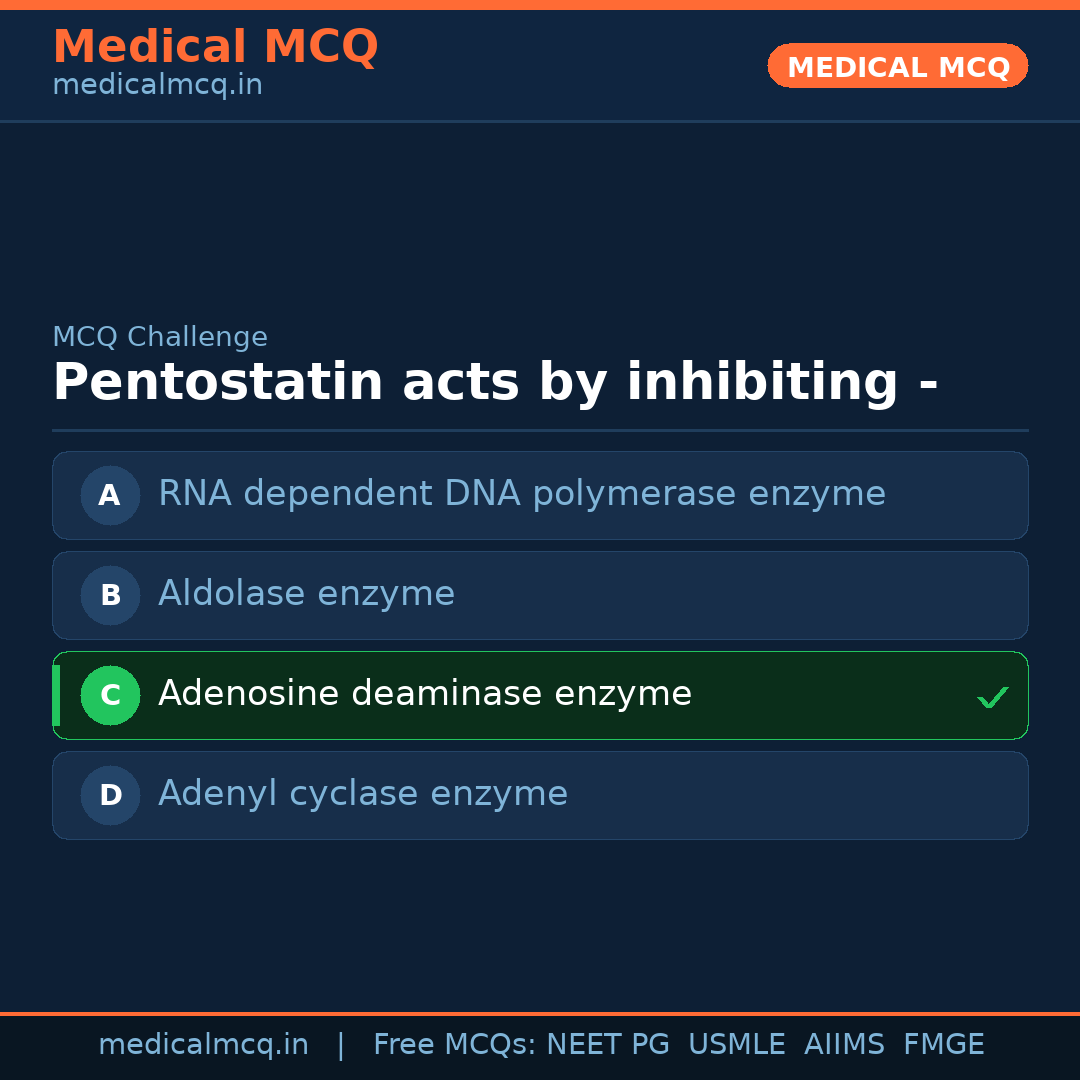Viewport: 1080px width, 1080px height.
Task: Click the green bar beside option C
Action: click(56, 695)
